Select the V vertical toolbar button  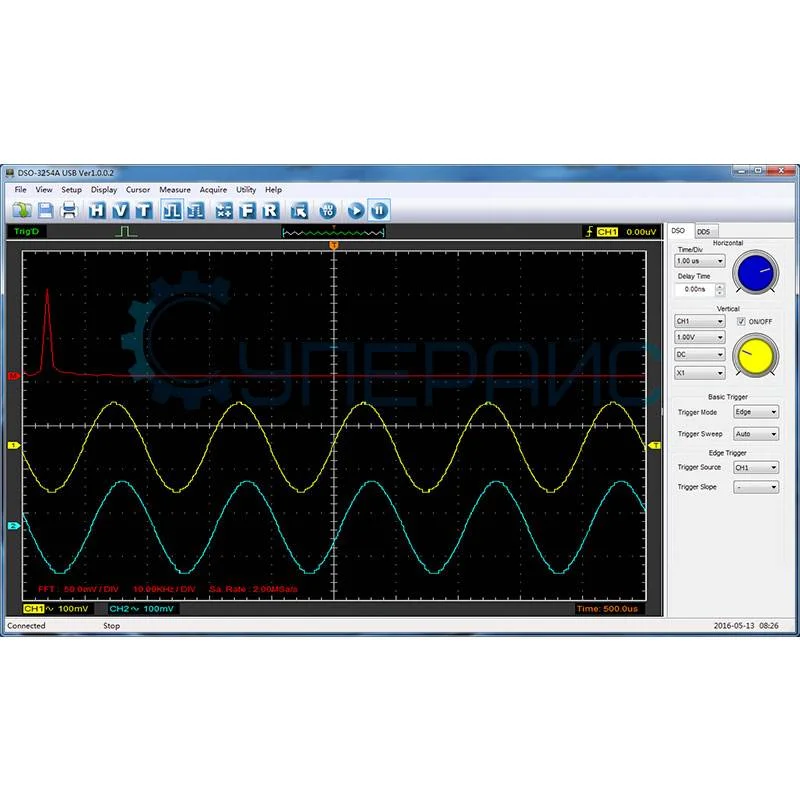(120, 210)
